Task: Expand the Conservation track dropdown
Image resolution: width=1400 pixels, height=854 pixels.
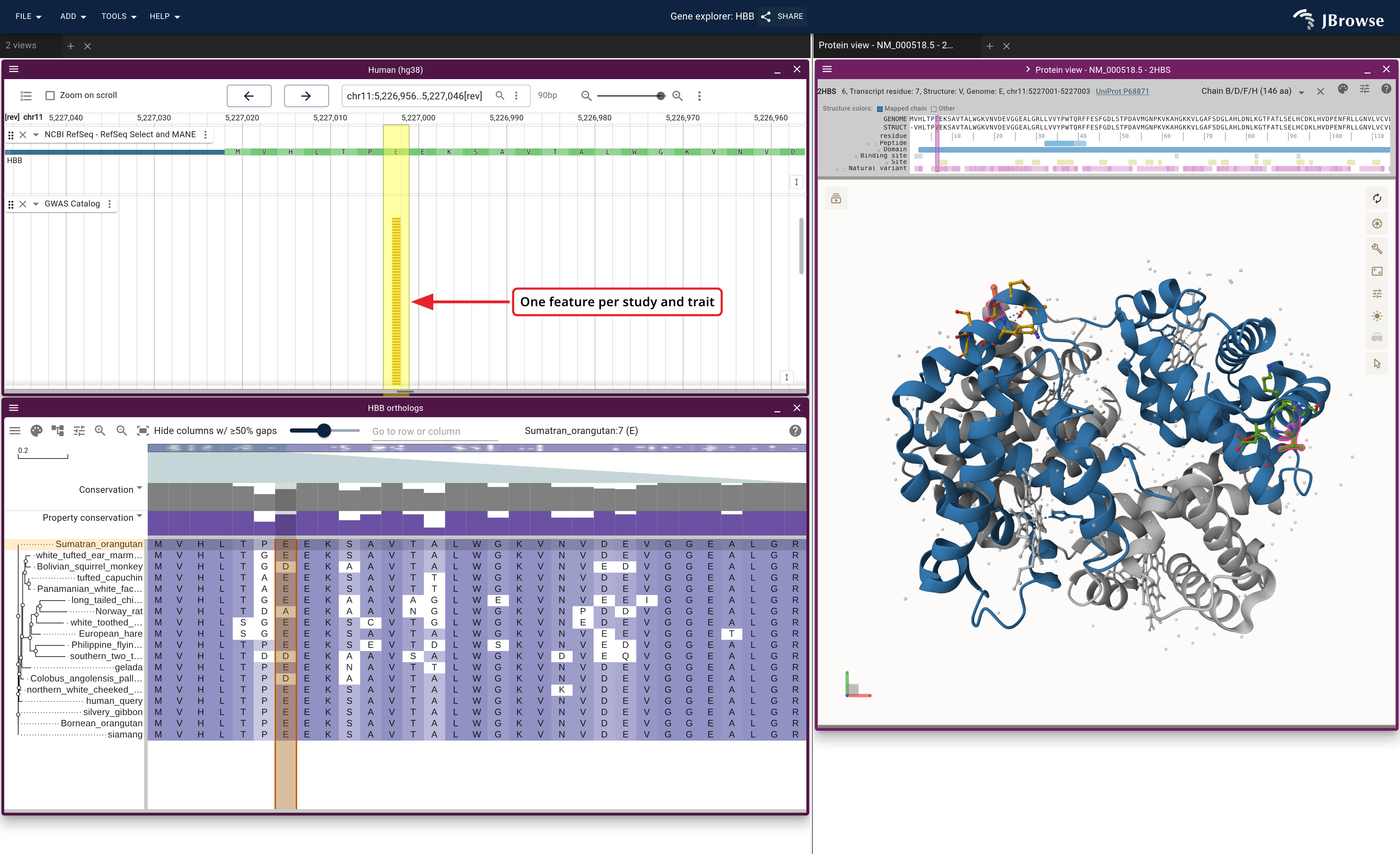Action: coord(139,488)
